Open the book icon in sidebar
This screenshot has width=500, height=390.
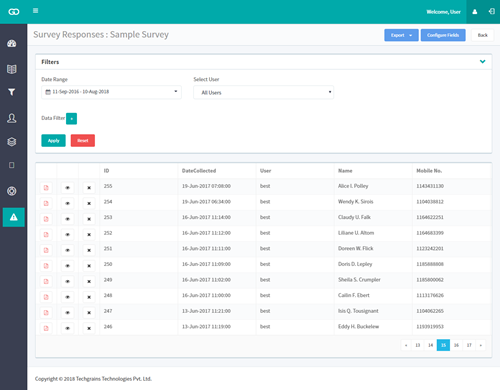(12, 69)
